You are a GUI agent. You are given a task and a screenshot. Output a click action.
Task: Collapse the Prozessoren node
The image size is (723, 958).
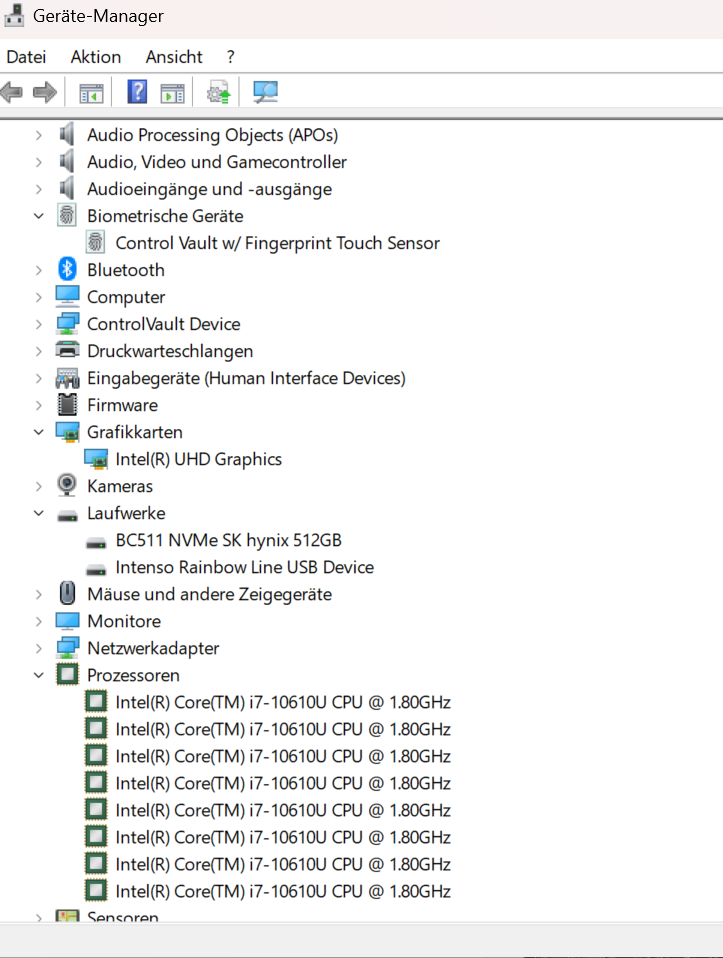pos(39,675)
